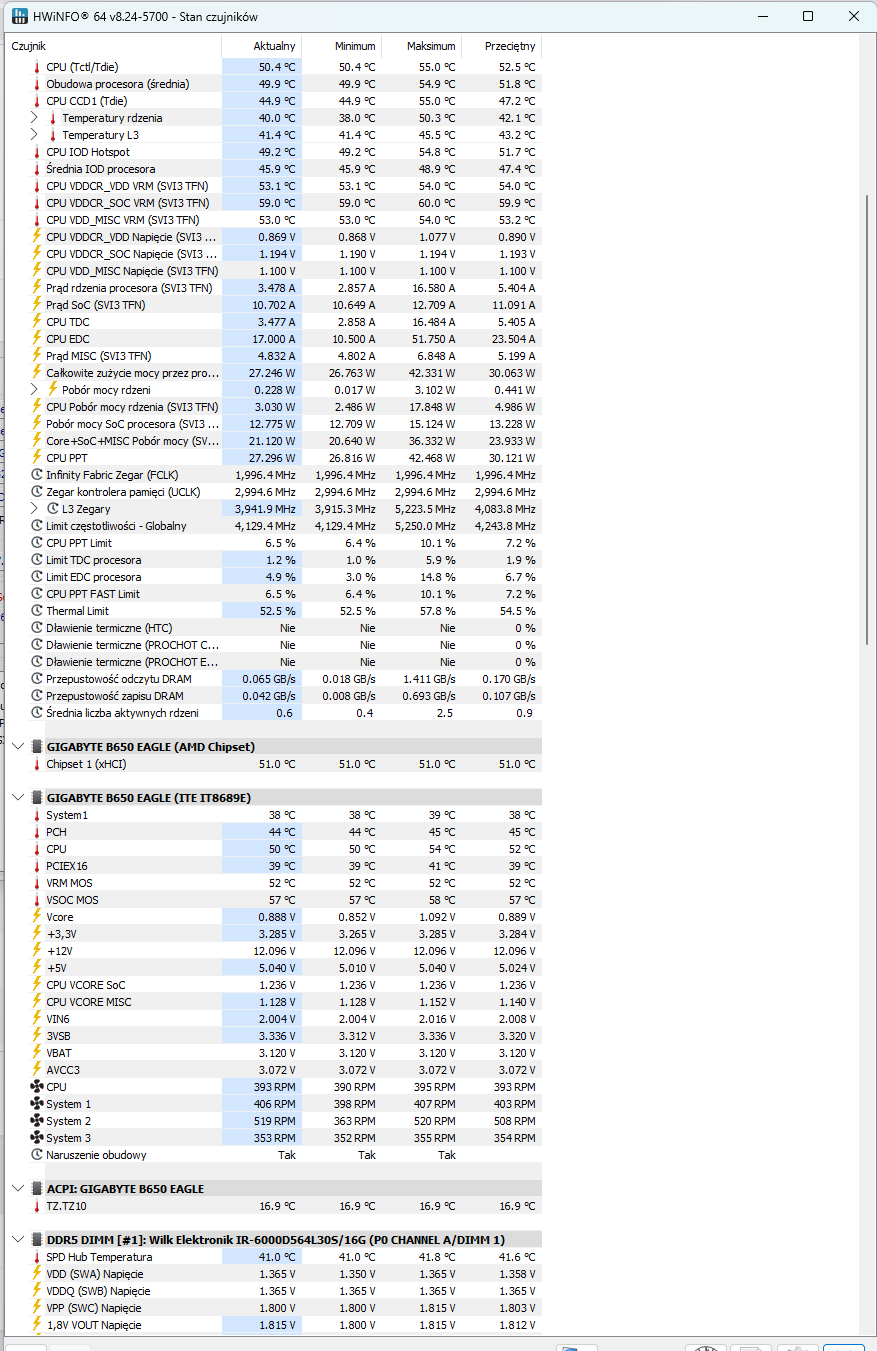Click the clock icon beside Infinity Fabric Zegar
The width and height of the screenshot is (877, 1351).
coord(37,475)
